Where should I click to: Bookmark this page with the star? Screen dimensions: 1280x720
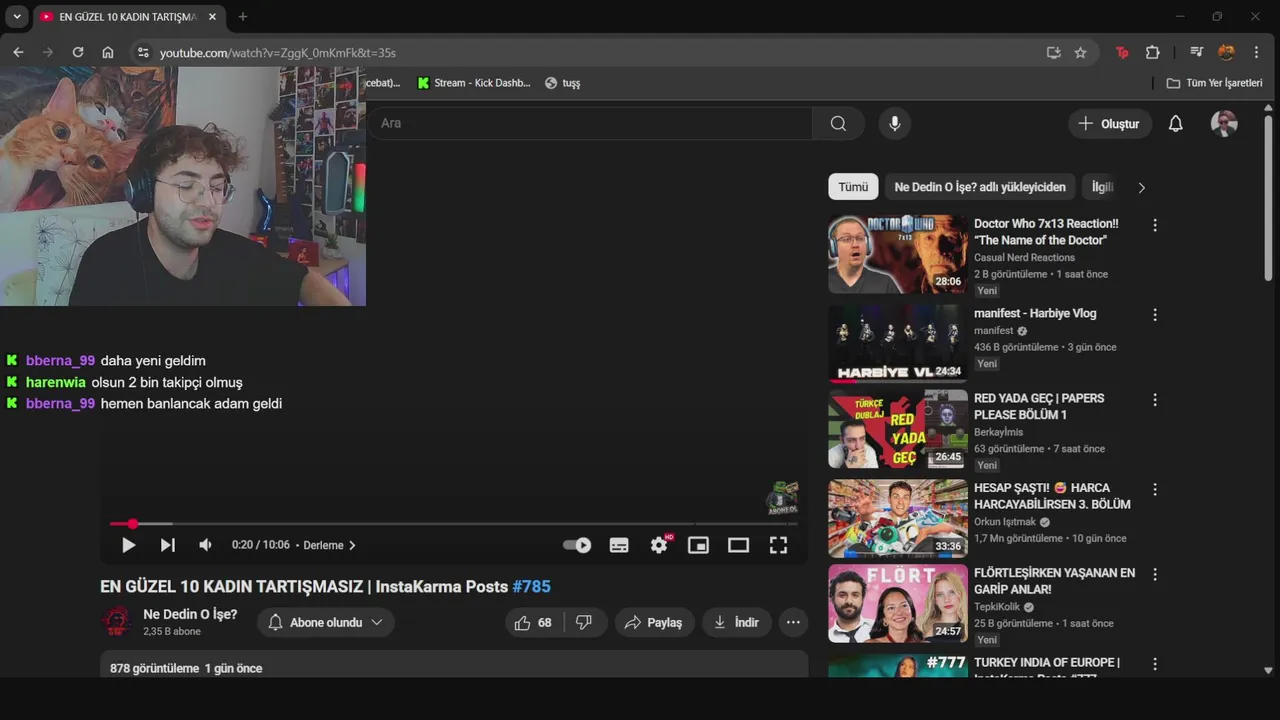point(1080,52)
